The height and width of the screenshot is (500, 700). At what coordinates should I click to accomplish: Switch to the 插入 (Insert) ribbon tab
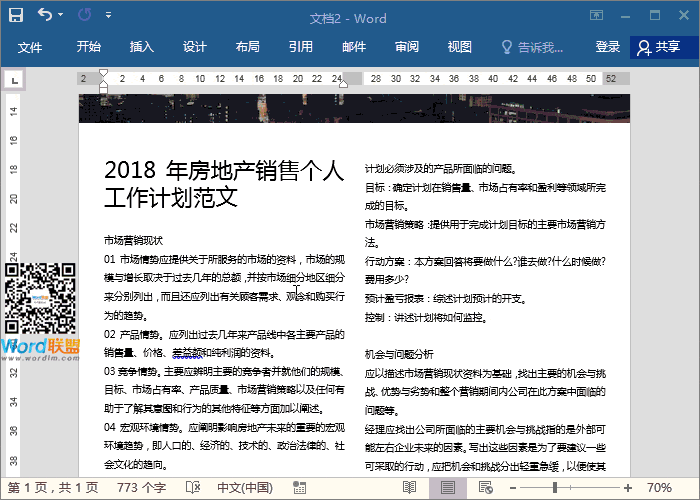tap(142, 47)
